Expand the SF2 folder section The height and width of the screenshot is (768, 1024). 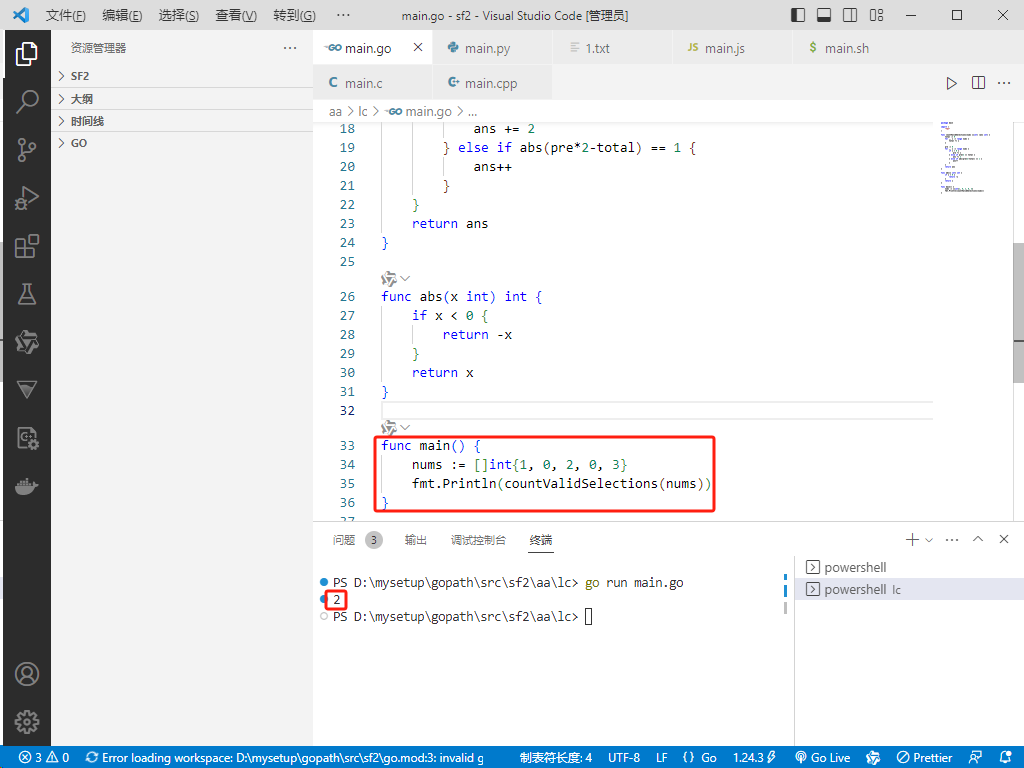pos(182,76)
